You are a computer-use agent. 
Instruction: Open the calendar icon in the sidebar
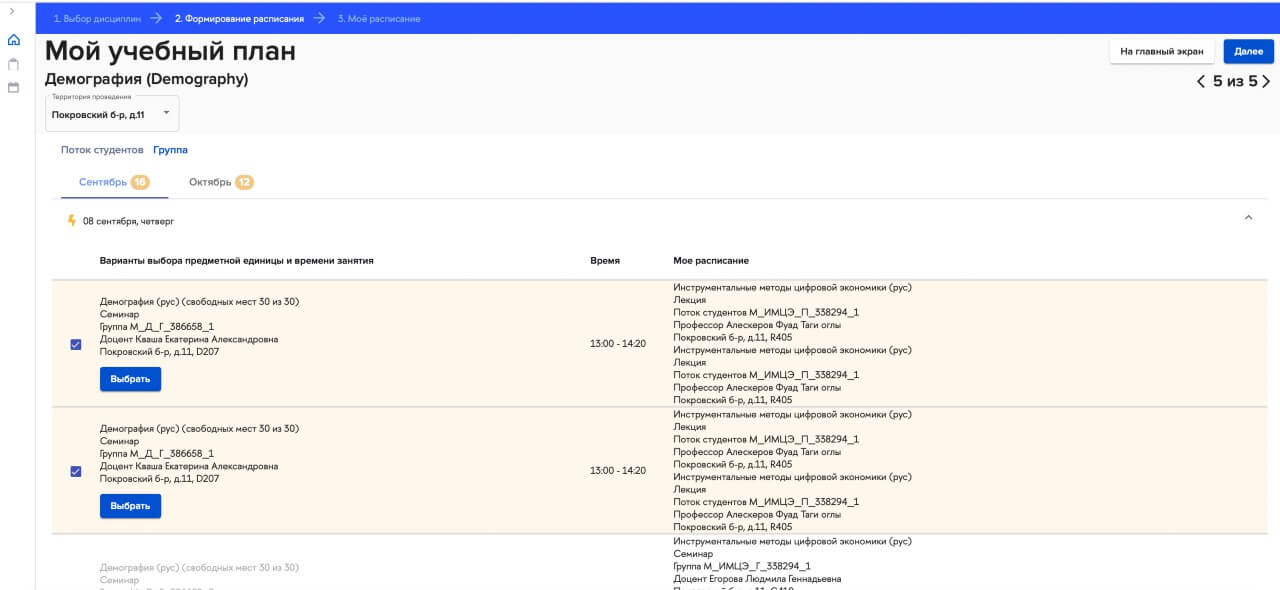point(13,88)
